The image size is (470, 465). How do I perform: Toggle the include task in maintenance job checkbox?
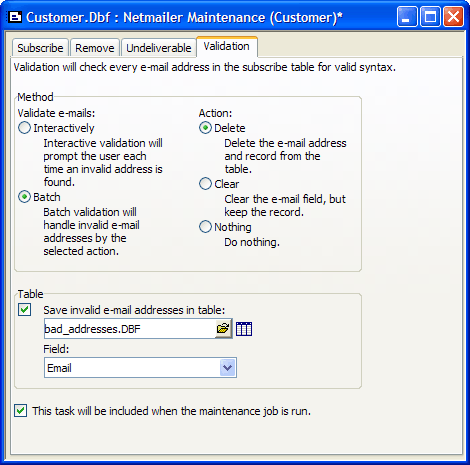(21, 411)
